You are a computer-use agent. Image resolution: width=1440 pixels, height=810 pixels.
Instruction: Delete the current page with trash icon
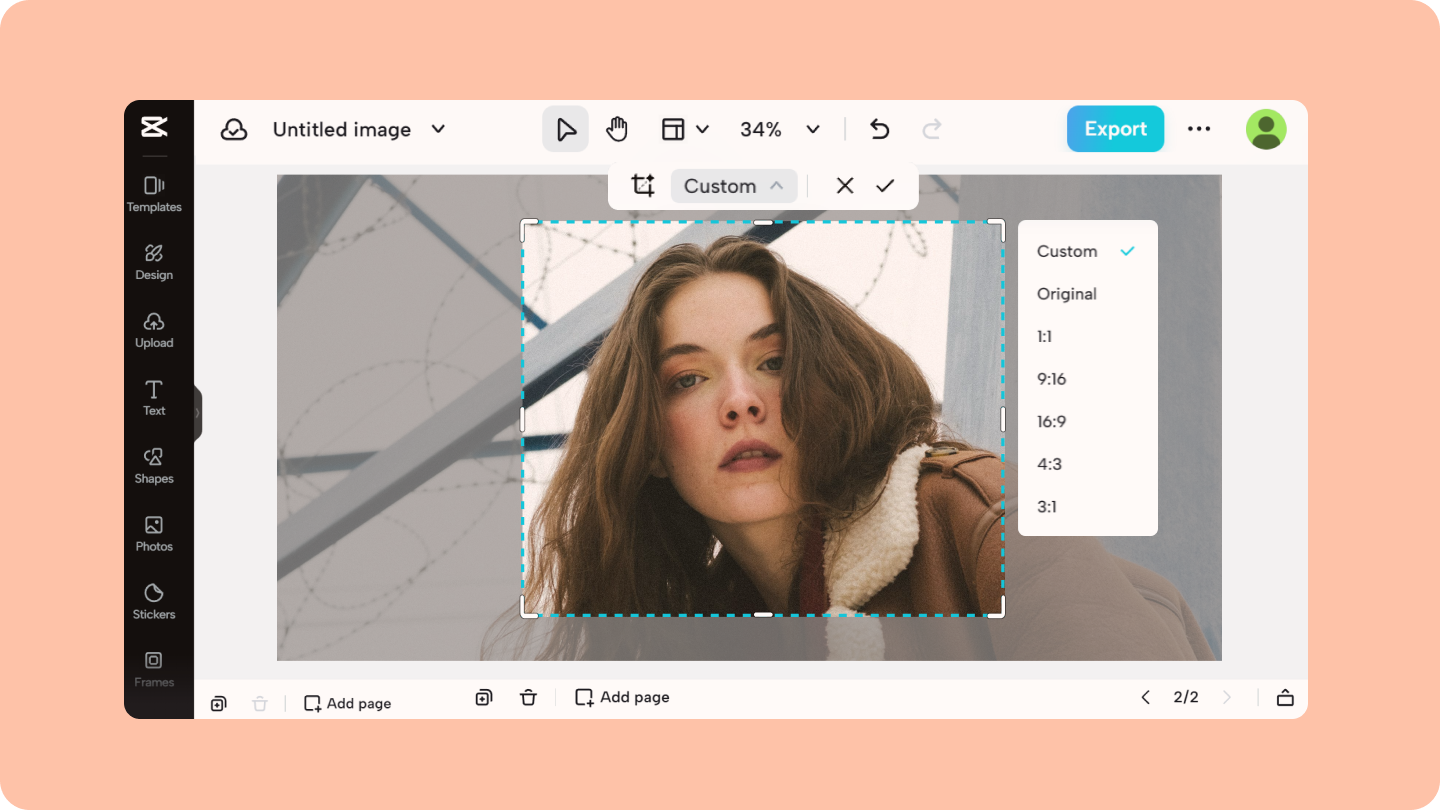coord(528,697)
